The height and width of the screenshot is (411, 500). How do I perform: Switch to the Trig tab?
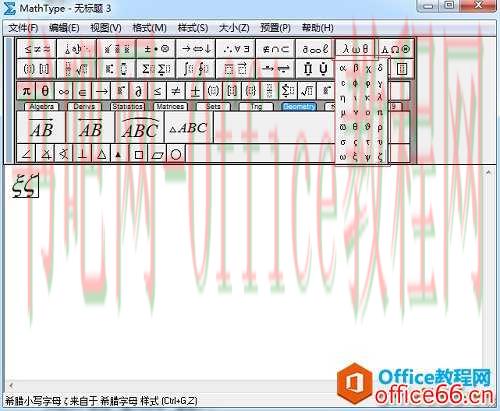tap(256, 106)
